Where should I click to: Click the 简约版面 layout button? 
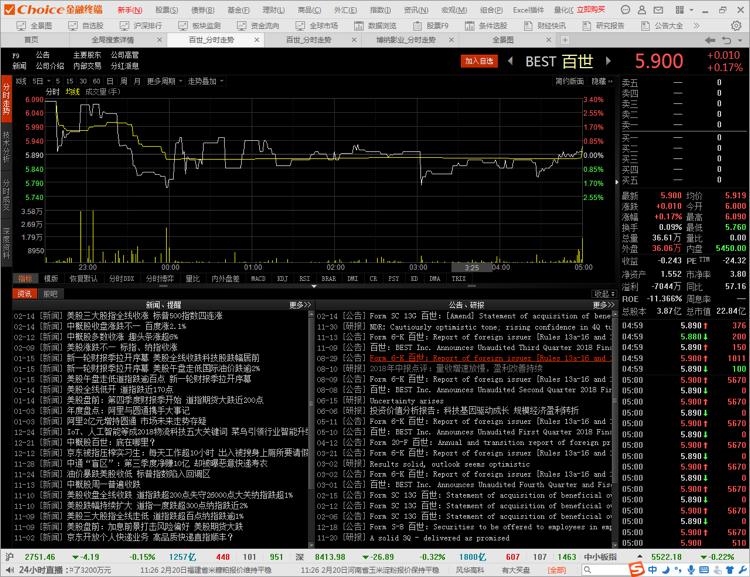tap(569, 81)
